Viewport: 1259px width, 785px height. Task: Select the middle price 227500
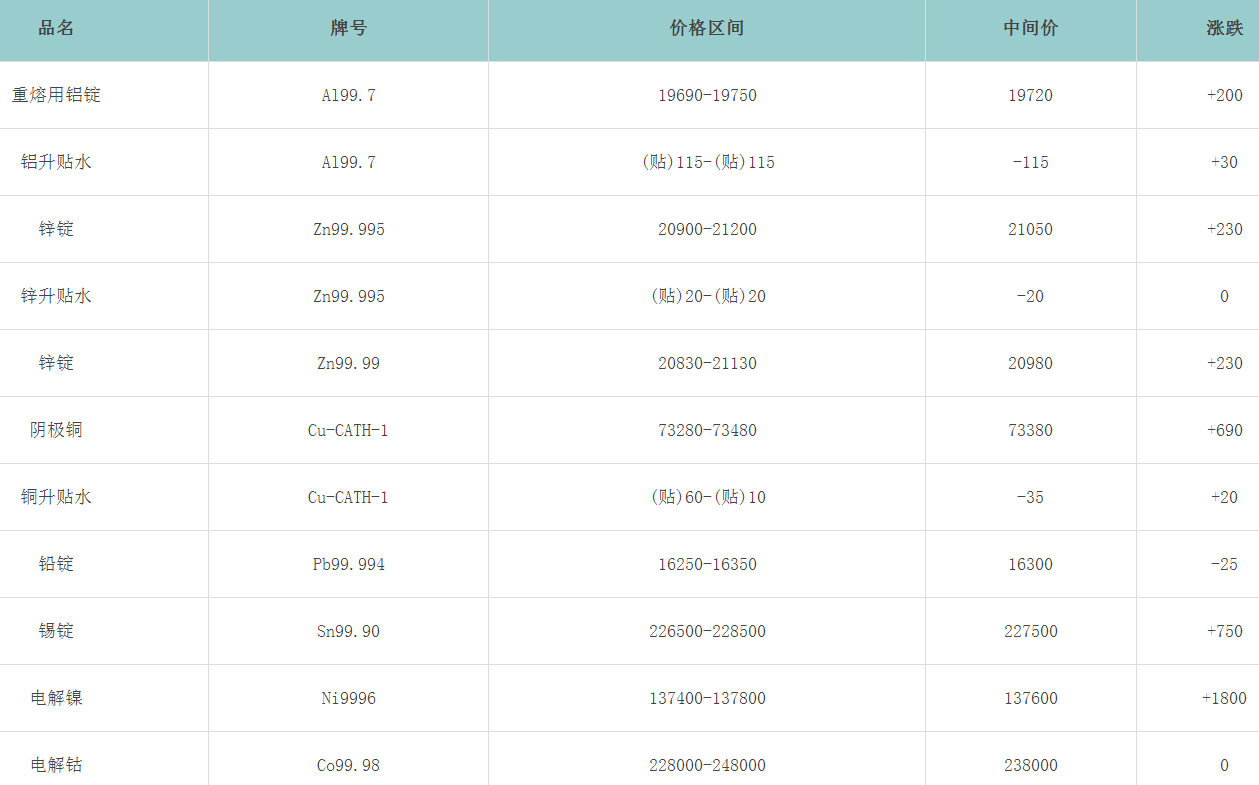tap(1030, 631)
